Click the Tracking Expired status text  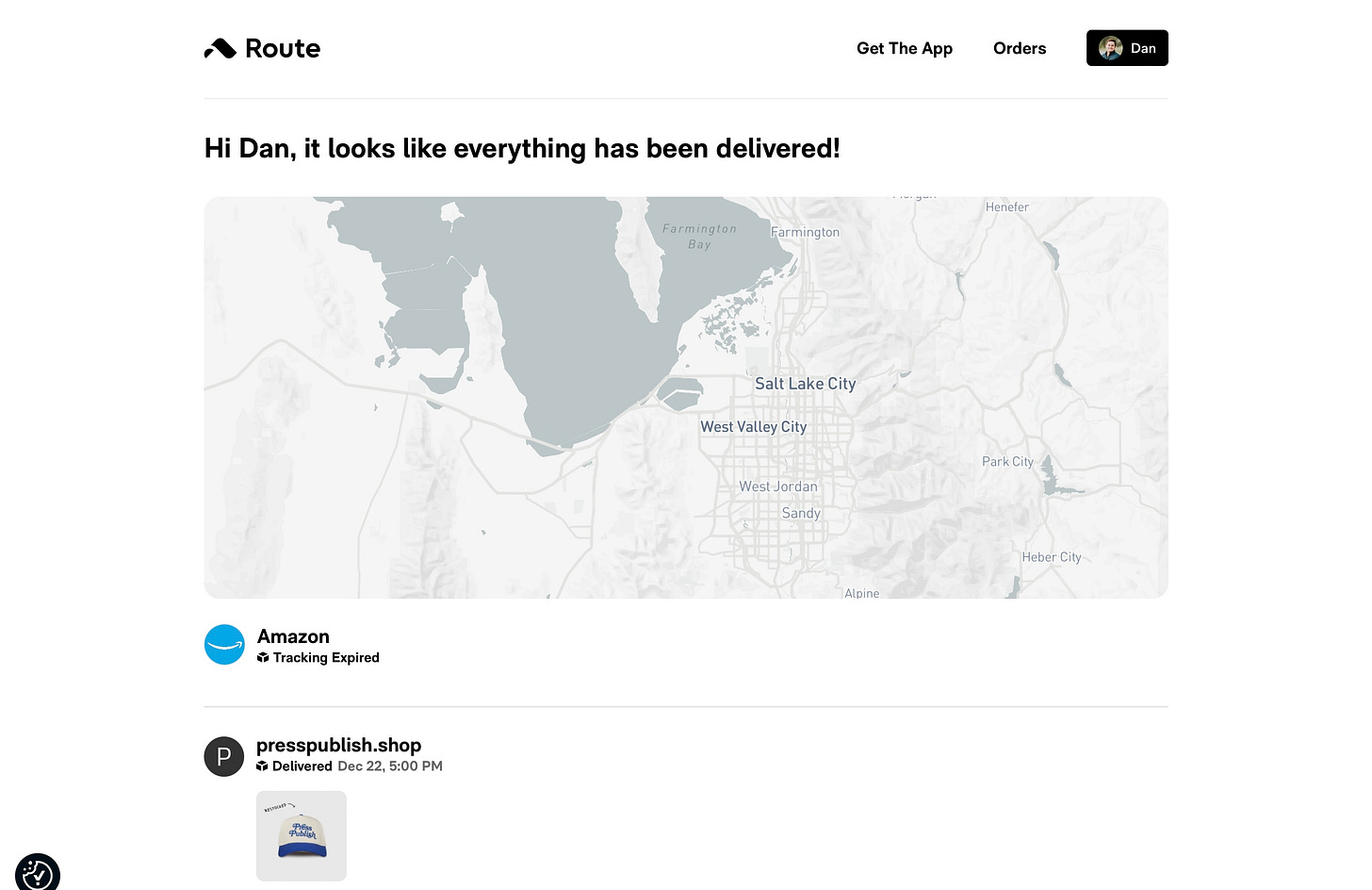pos(326,658)
